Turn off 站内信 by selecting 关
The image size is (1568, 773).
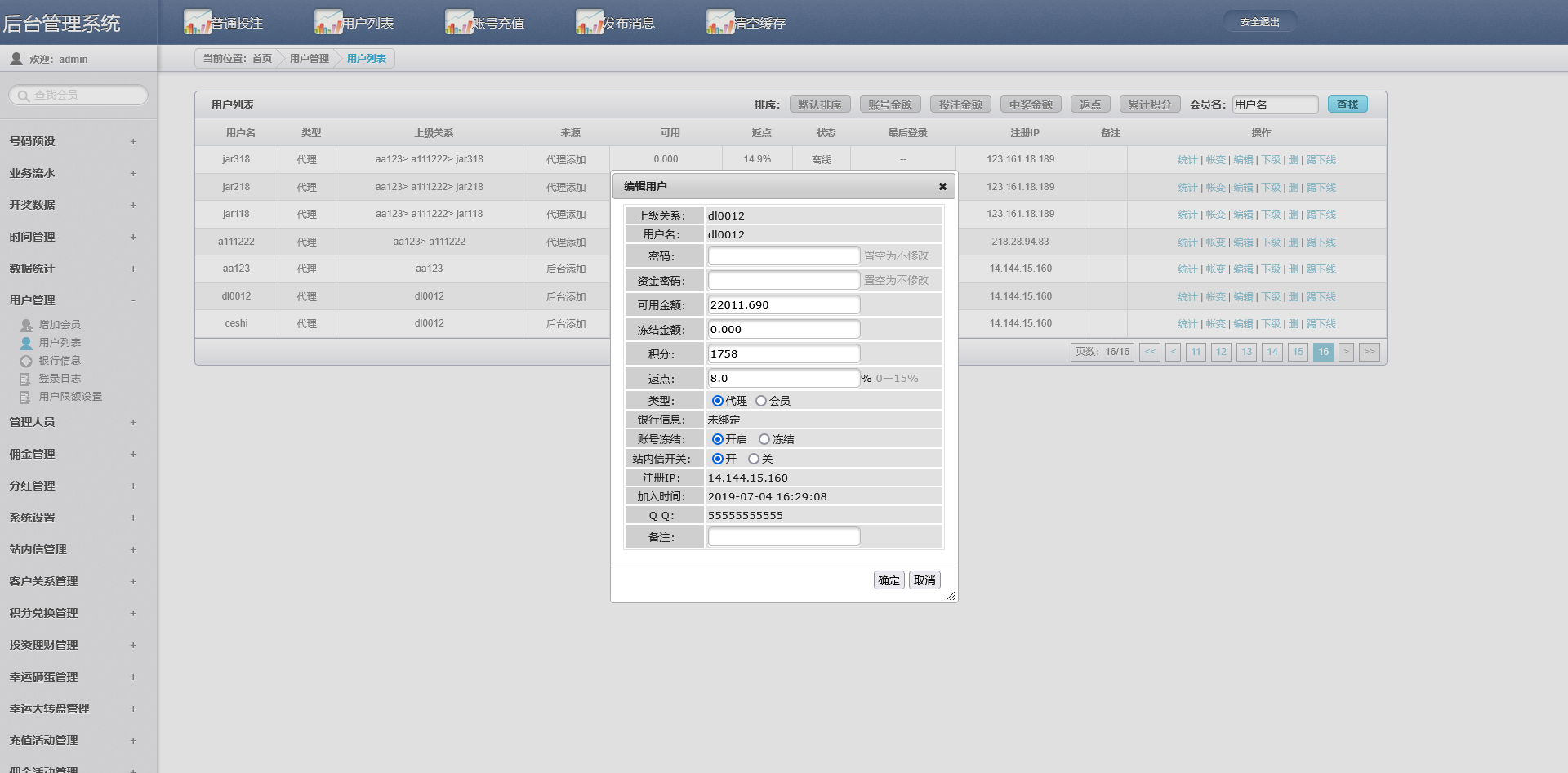coord(754,459)
